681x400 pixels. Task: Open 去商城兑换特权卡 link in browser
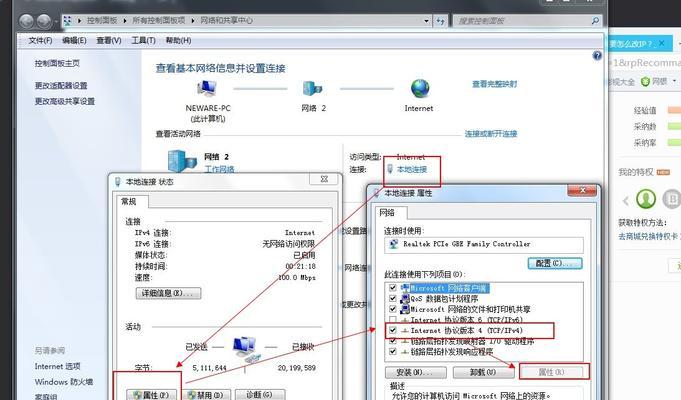click(x=648, y=237)
